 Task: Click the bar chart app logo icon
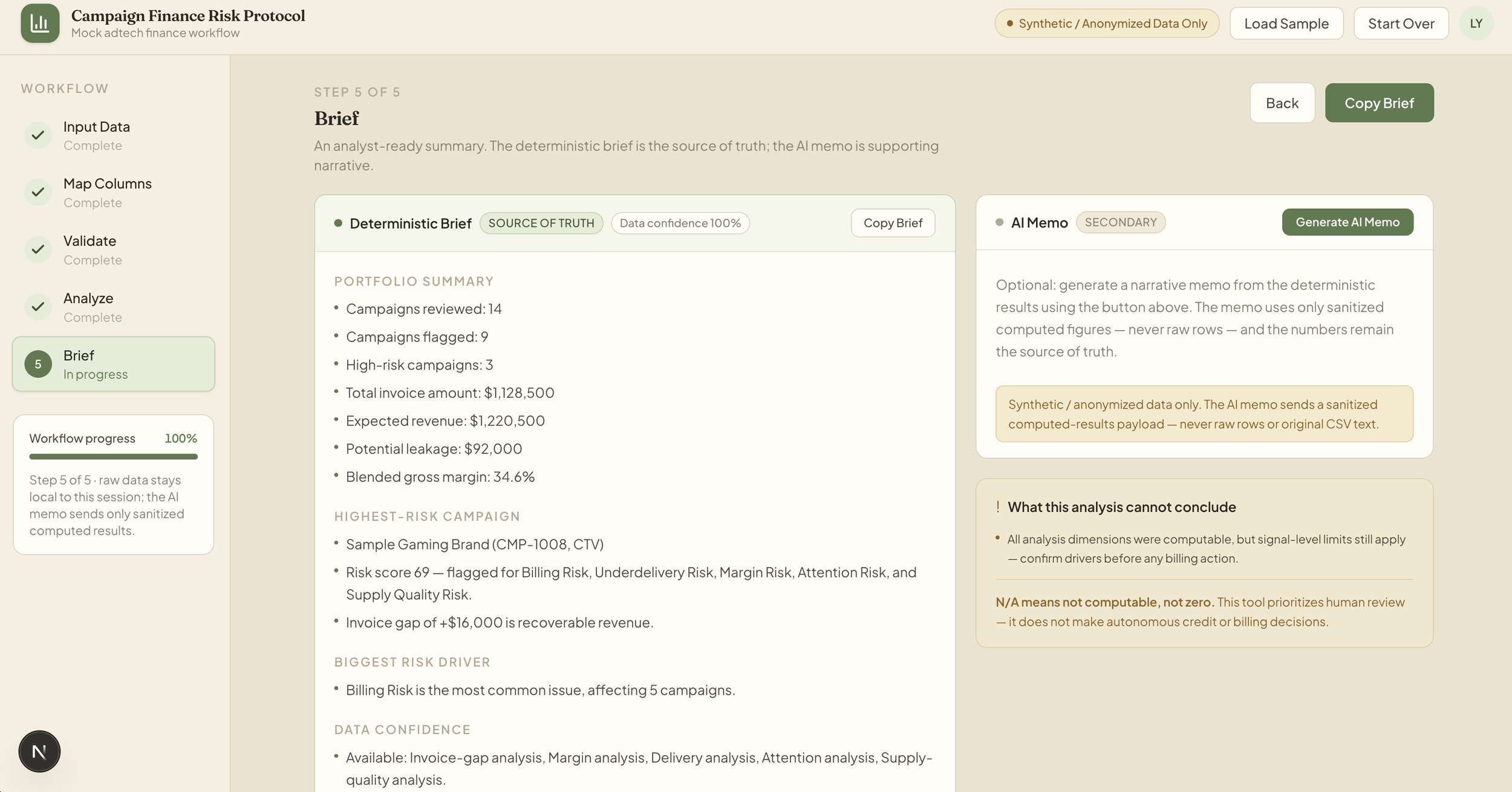coord(40,24)
